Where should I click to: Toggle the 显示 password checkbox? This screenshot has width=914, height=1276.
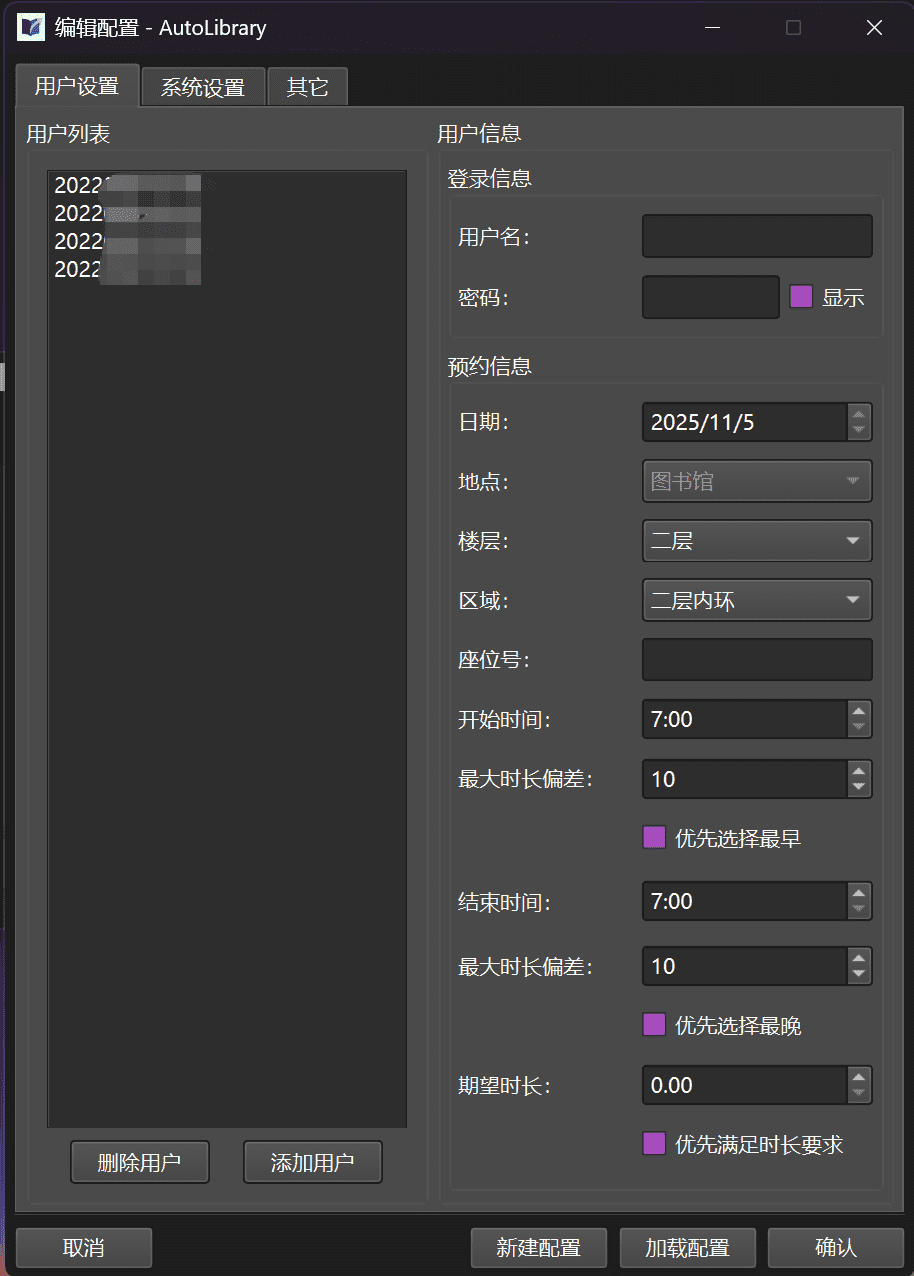click(801, 297)
